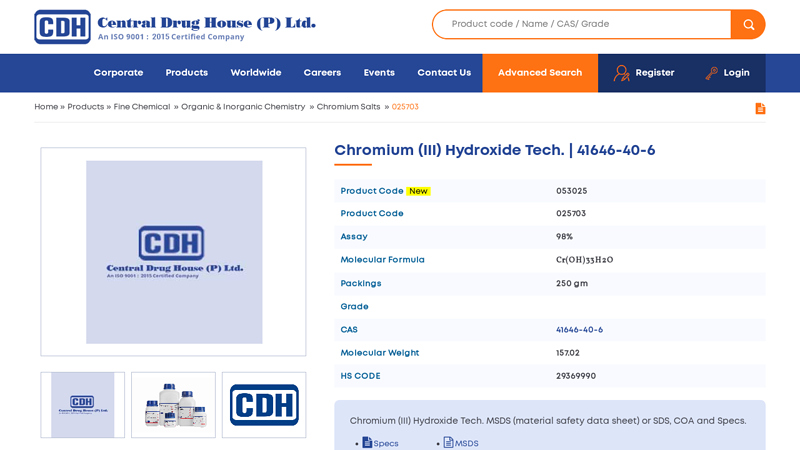
Task: Follow the CAS number 41646-40-6 link
Action: pos(579,330)
